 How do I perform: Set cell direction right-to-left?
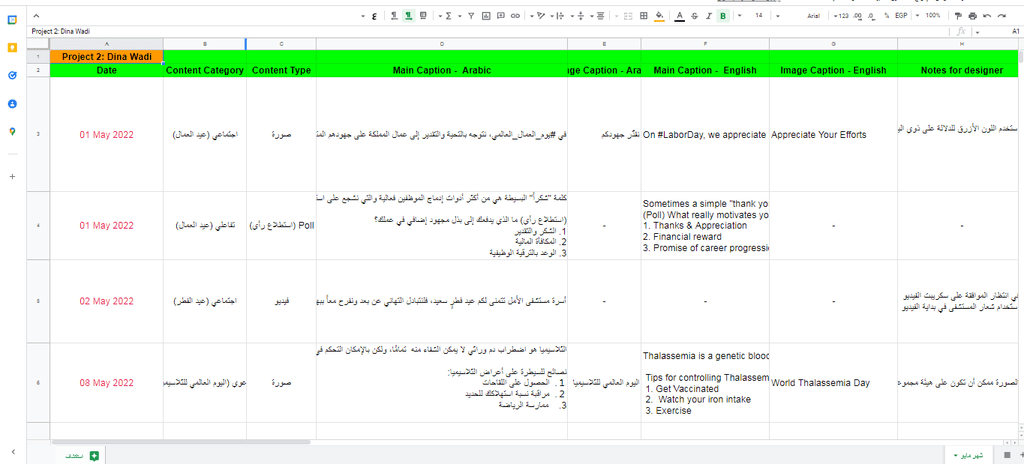(x=394, y=16)
